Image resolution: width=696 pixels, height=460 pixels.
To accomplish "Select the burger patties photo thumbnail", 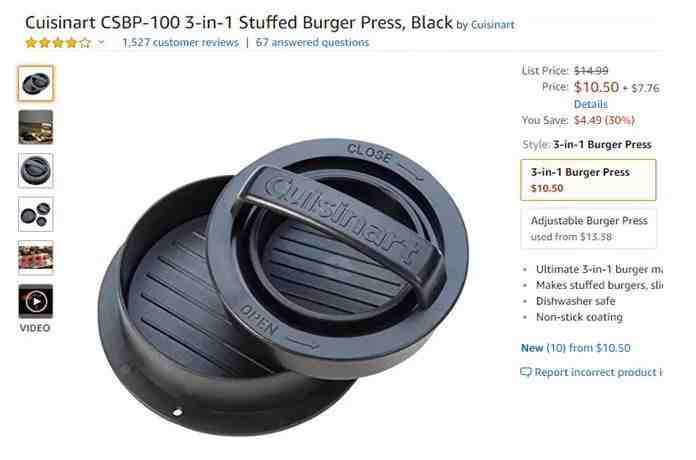I will (x=36, y=258).
